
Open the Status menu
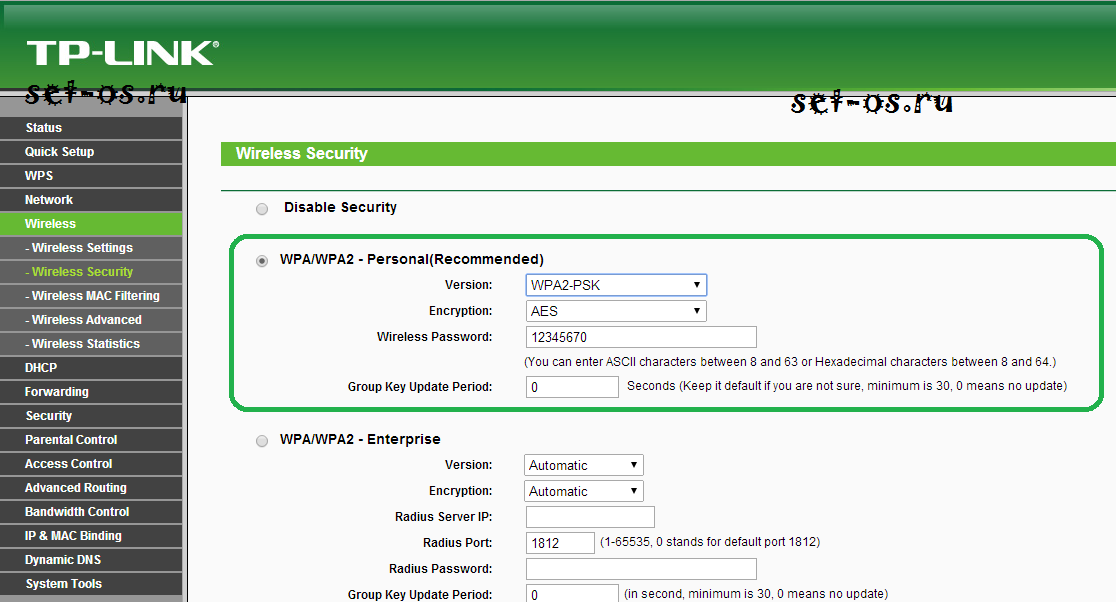[91, 127]
